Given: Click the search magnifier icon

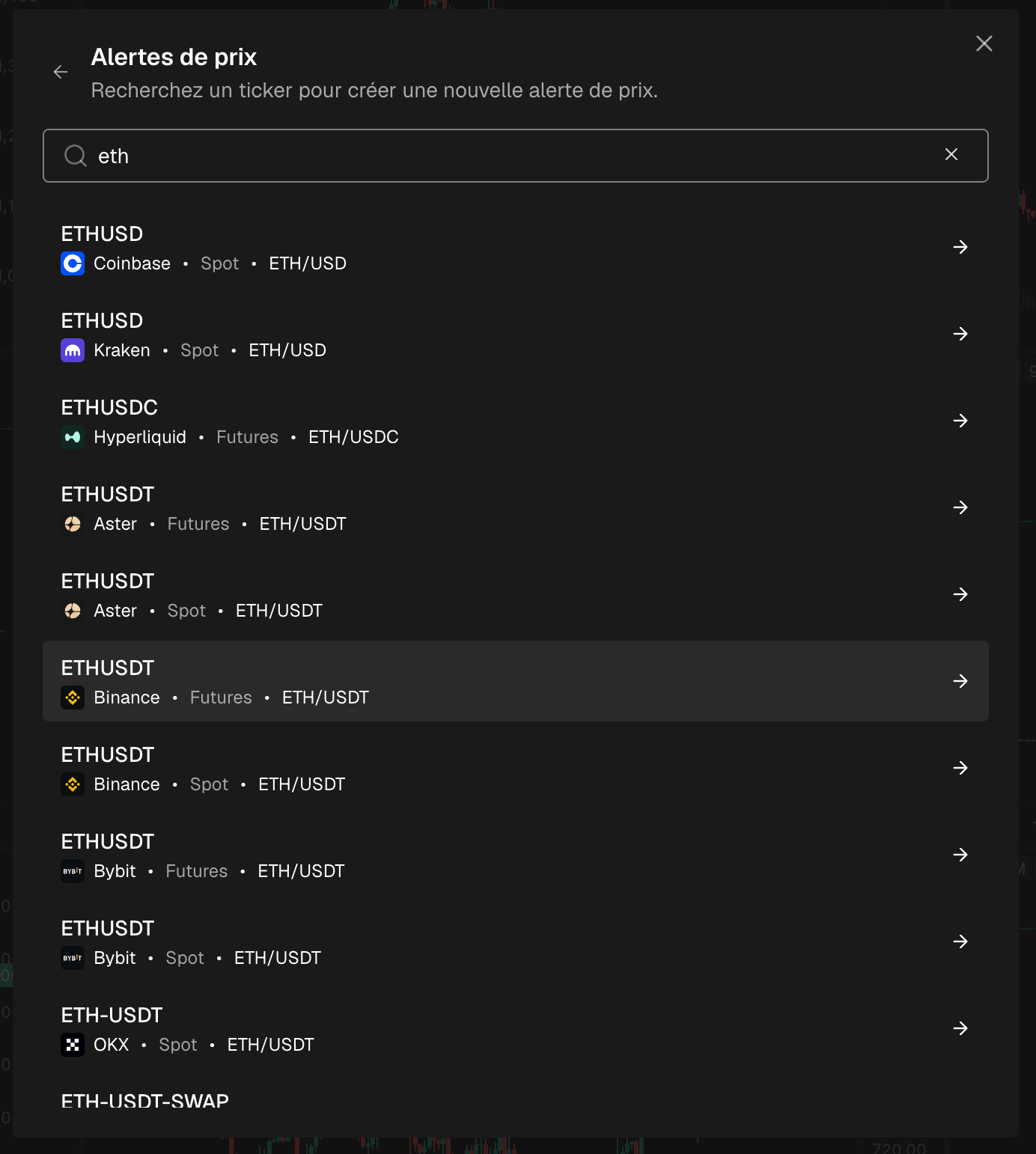Looking at the screenshot, I should click(76, 156).
